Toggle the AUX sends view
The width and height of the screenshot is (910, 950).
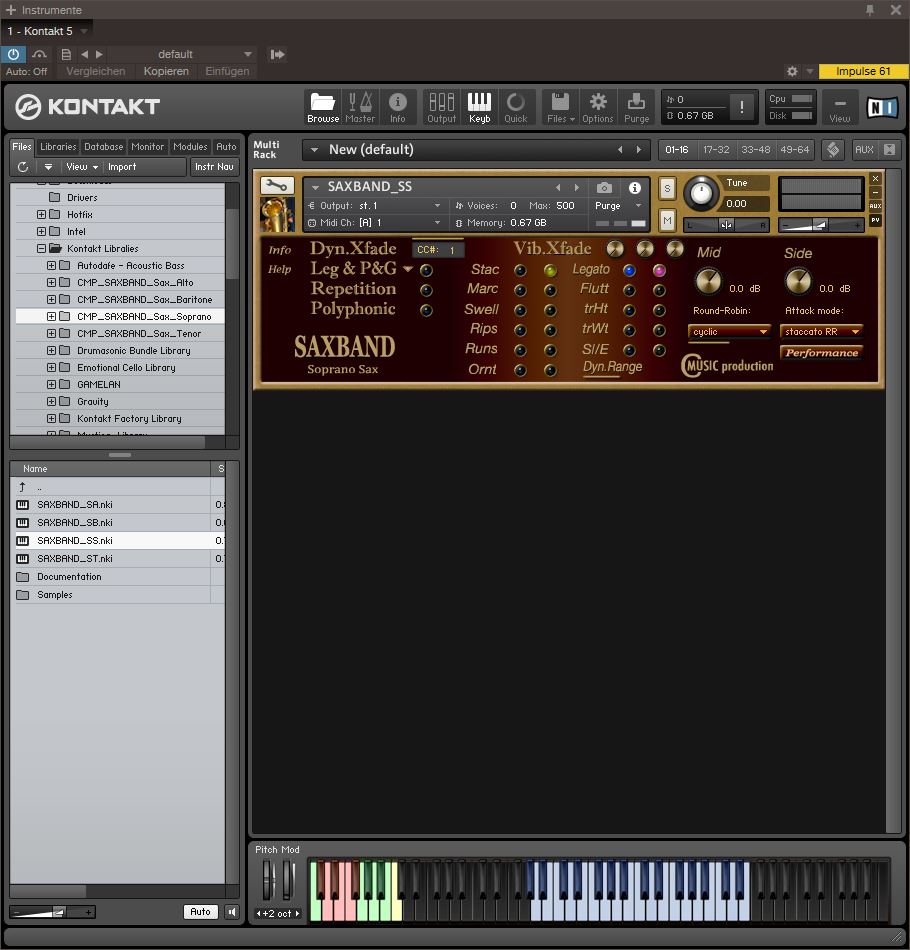click(864, 150)
